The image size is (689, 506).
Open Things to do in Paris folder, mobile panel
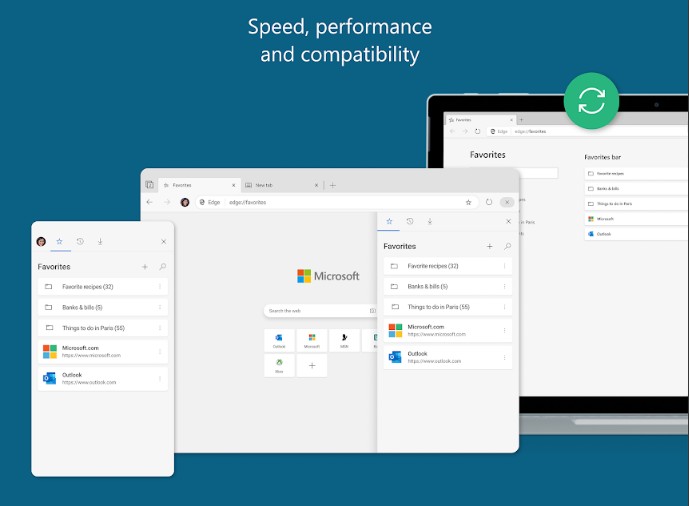(x=102, y=328)
